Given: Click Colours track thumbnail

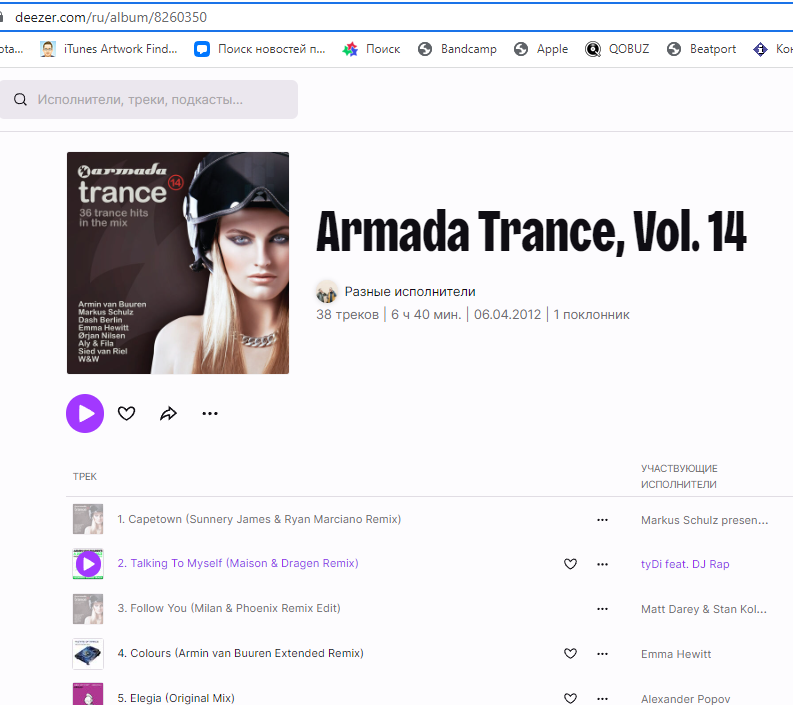Looking at the screenshot, I should coord(88,653).
